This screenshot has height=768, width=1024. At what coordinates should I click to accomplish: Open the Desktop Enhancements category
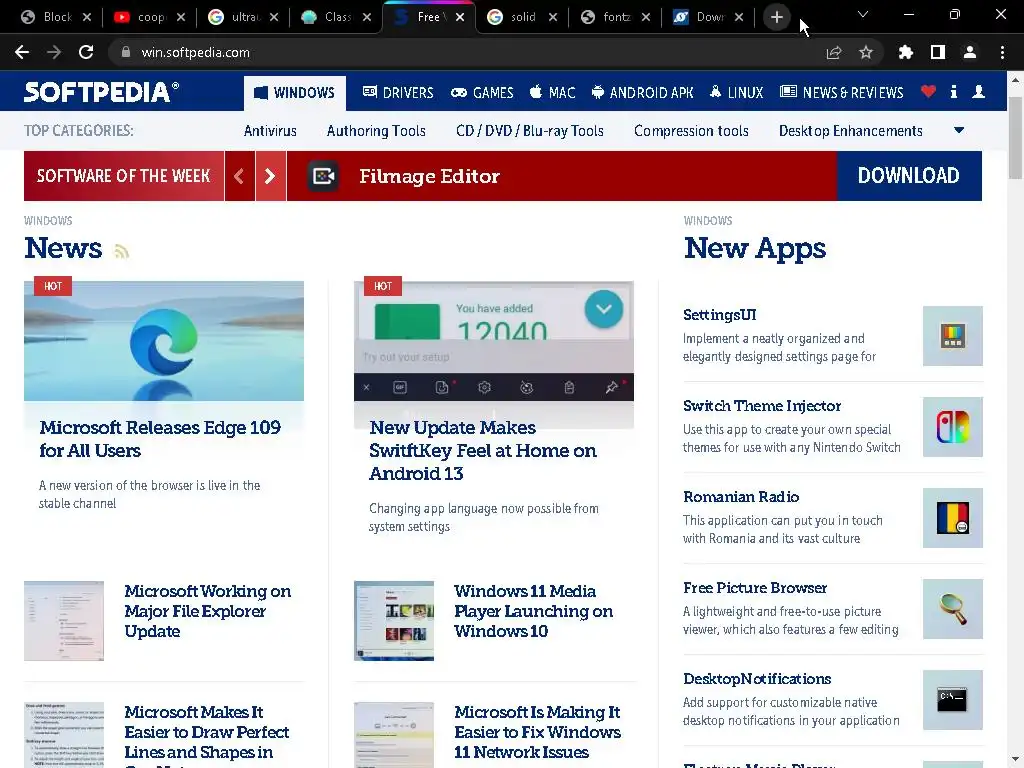(850, 131)
